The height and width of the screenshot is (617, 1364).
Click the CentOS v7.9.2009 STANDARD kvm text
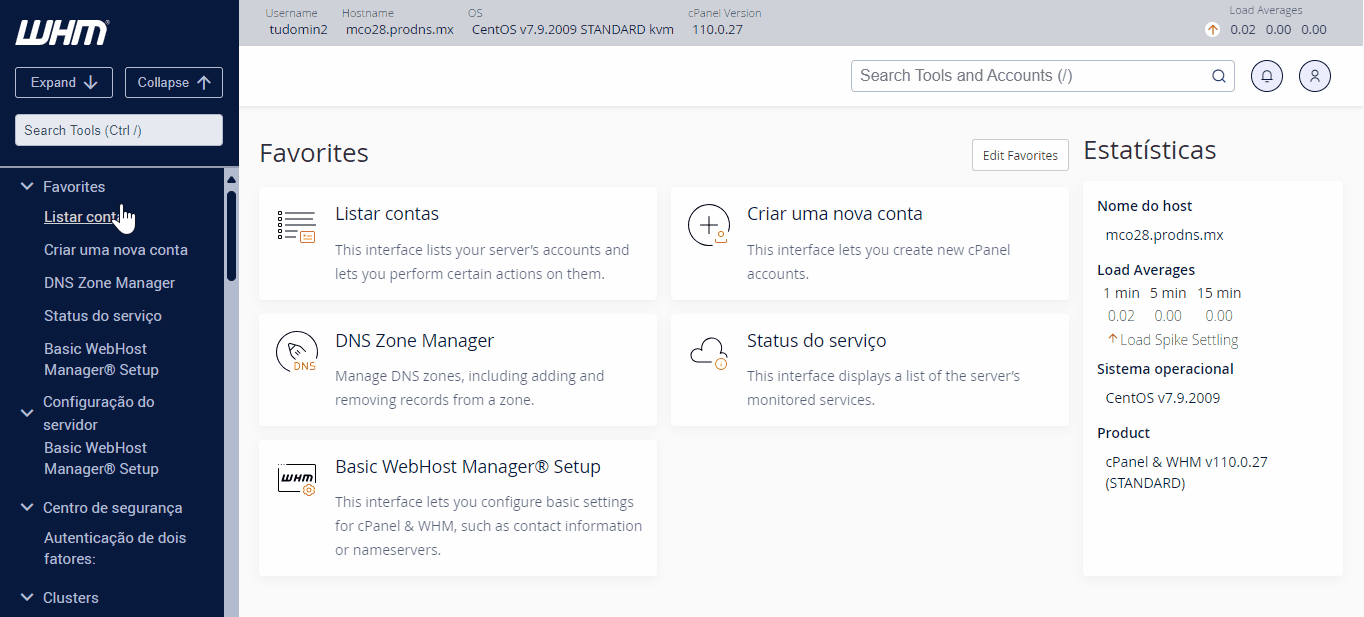click(573, 30)
